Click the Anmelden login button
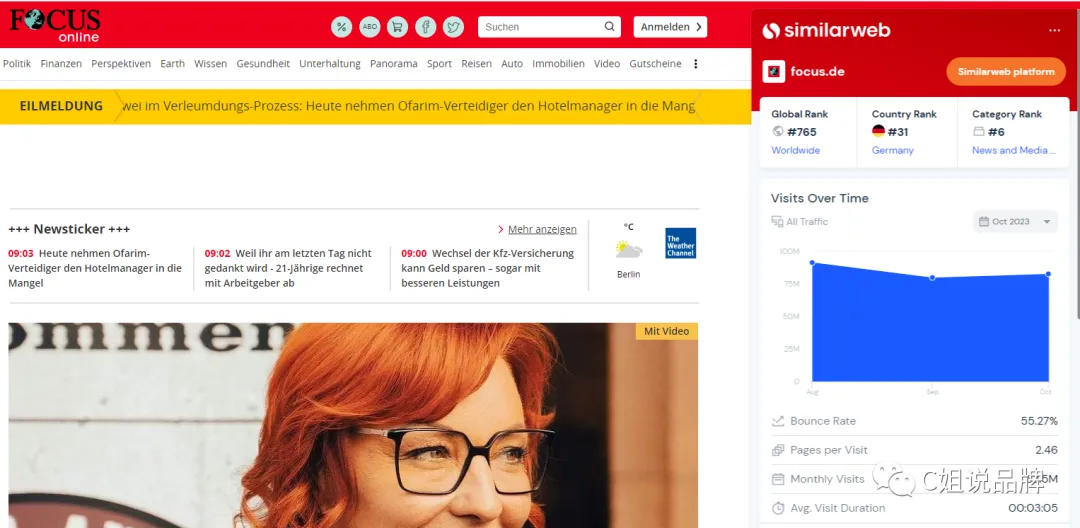Viewport: 1080px width, 528px height. click(670, 27)
